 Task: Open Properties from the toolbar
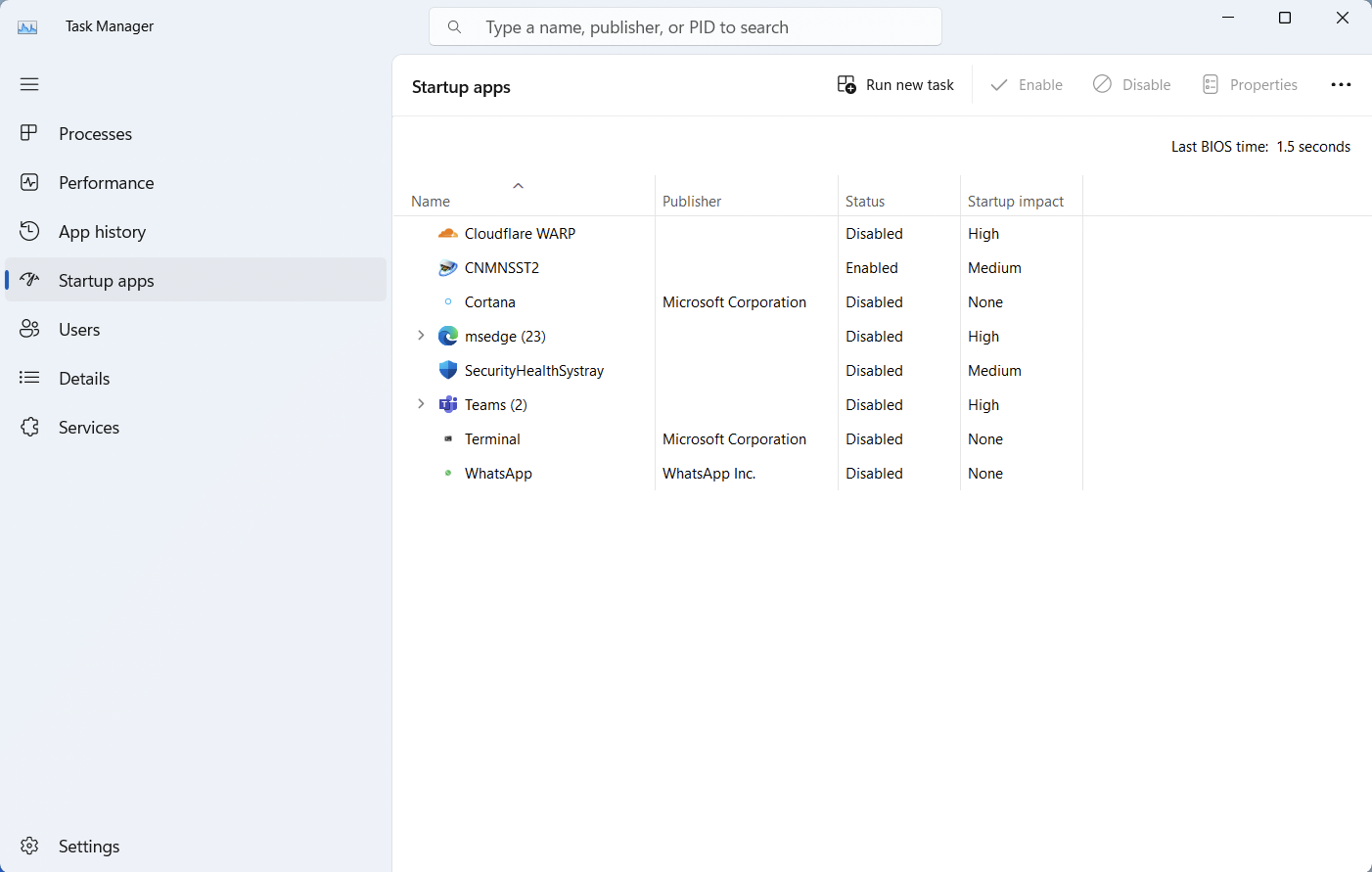pos(1250,85)
